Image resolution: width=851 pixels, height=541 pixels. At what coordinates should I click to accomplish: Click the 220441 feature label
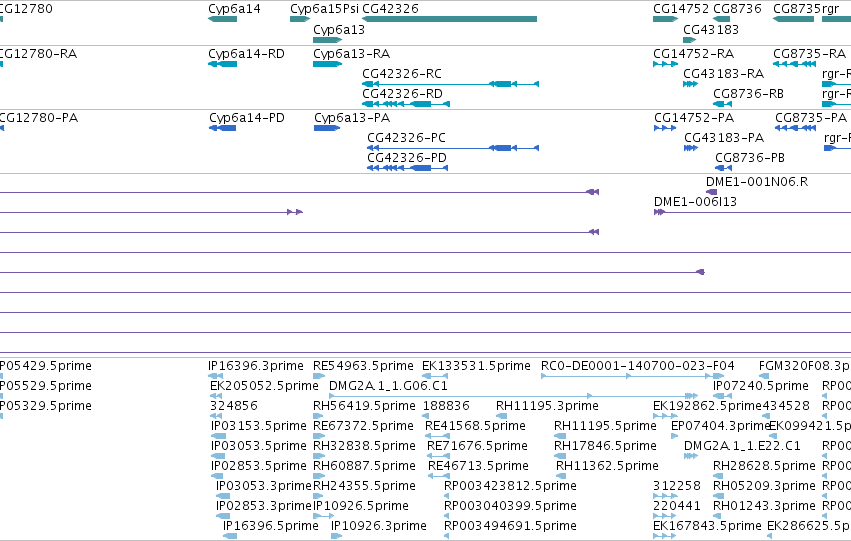tap(677, 506)
